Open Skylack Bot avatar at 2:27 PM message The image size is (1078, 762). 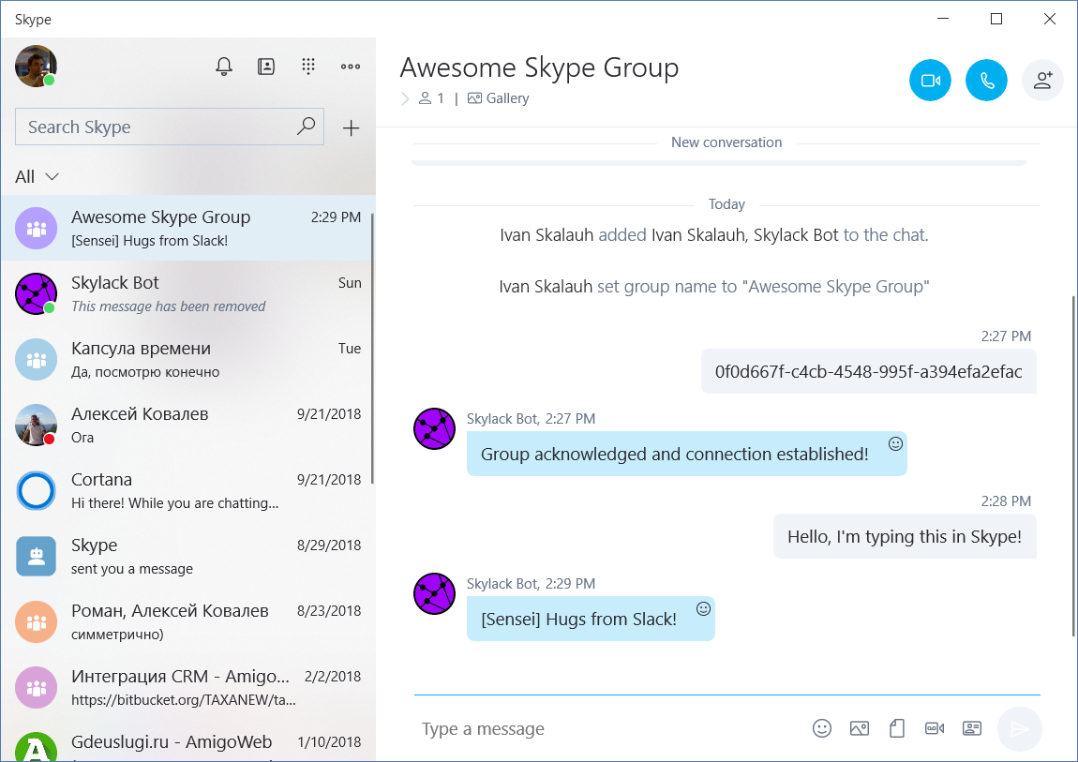[x=434, y=428]
